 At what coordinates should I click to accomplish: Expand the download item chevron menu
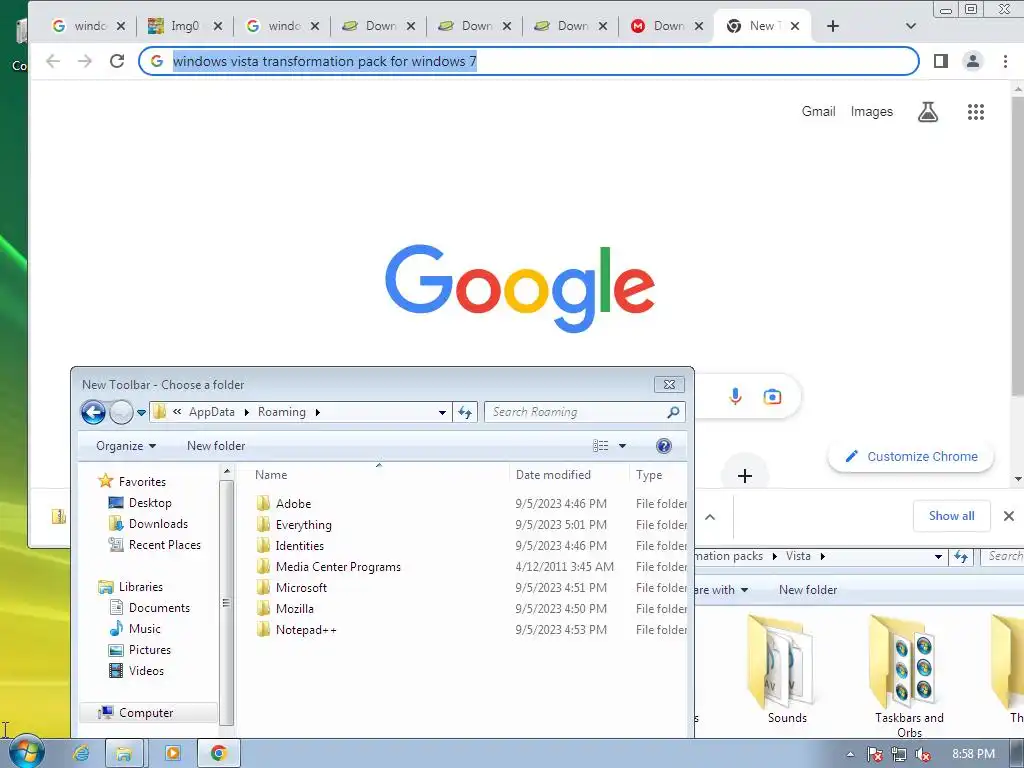tap(710, 517)
